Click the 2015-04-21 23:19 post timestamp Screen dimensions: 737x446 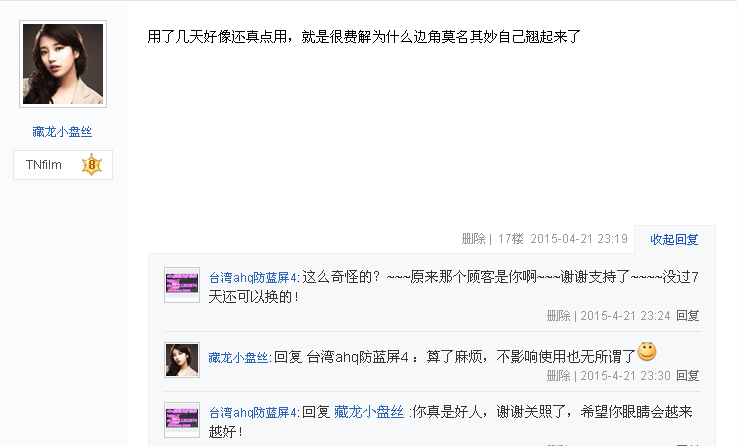click(579, 239)
